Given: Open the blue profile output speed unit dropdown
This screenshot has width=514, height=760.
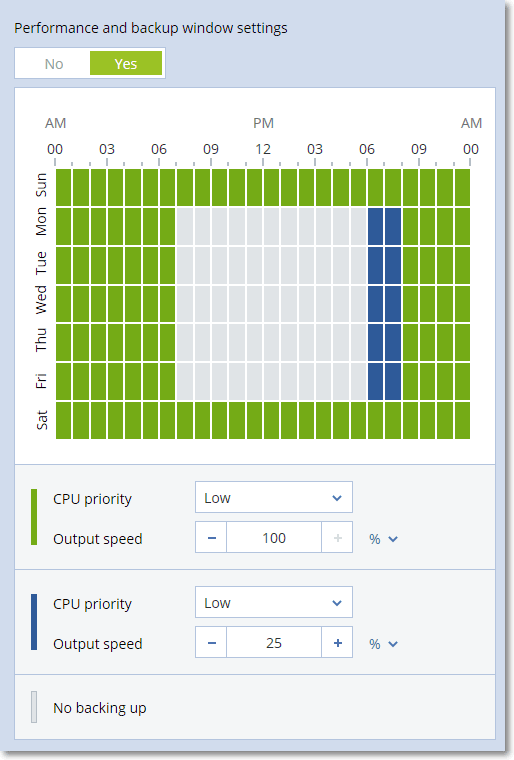Looking at the screenshot, I should point(383,644).
